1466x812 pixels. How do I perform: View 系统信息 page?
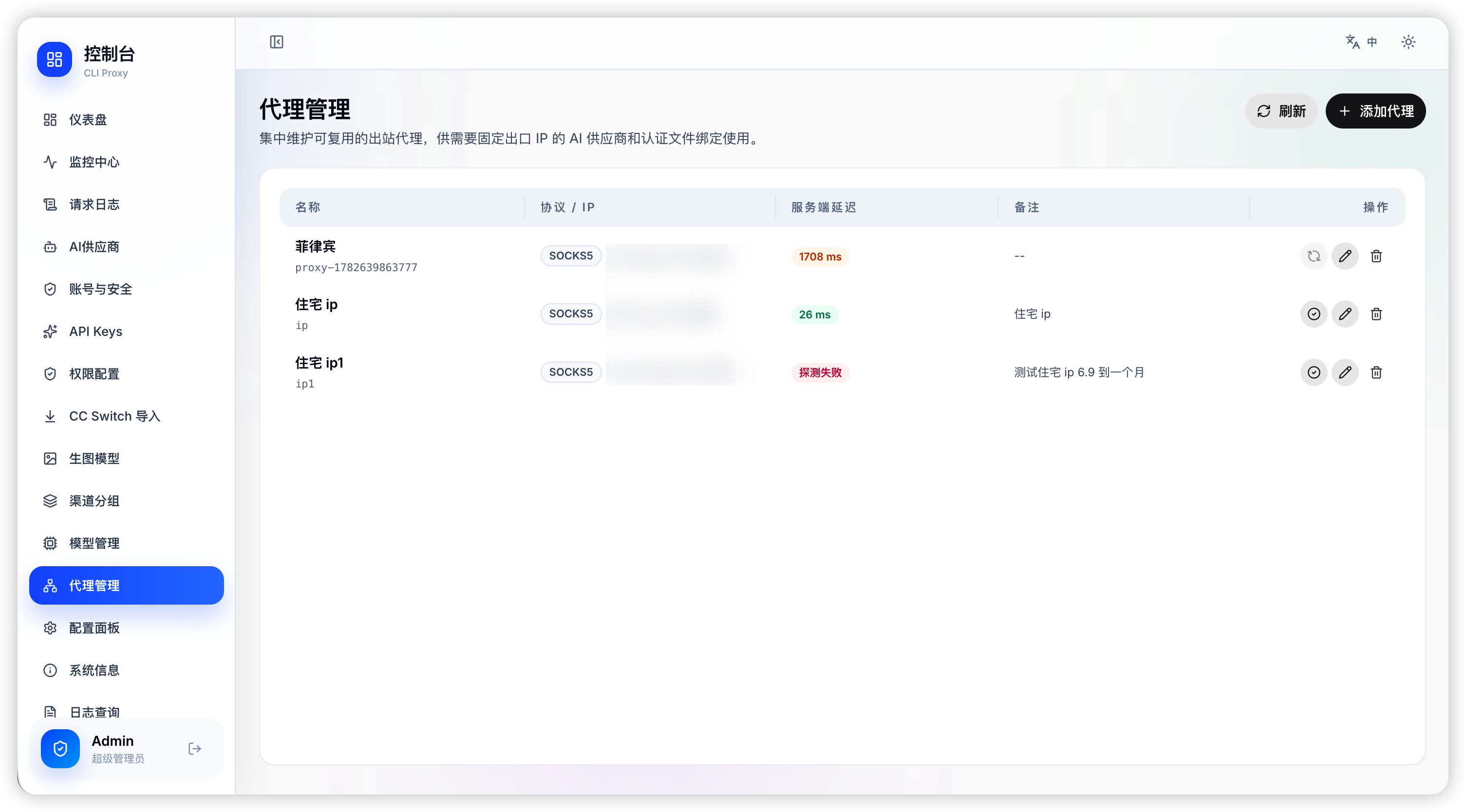(x=126, y=670)
